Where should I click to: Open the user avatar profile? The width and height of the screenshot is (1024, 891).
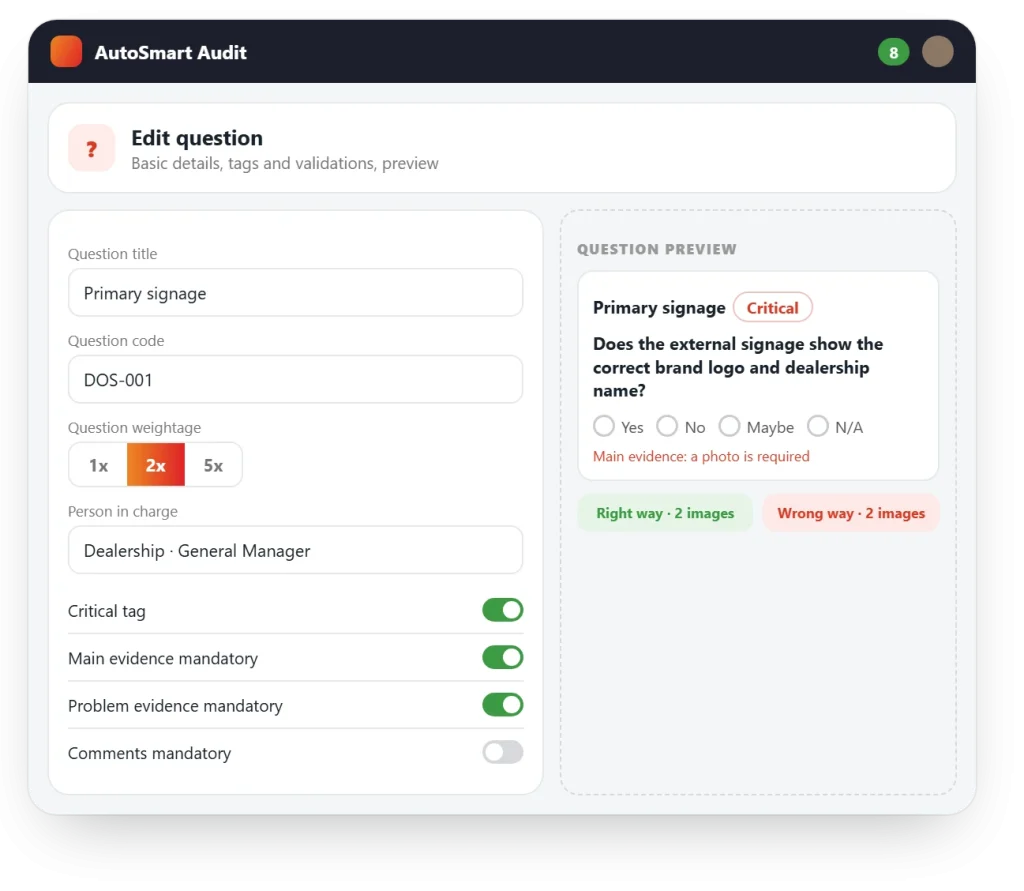[937, 52]
